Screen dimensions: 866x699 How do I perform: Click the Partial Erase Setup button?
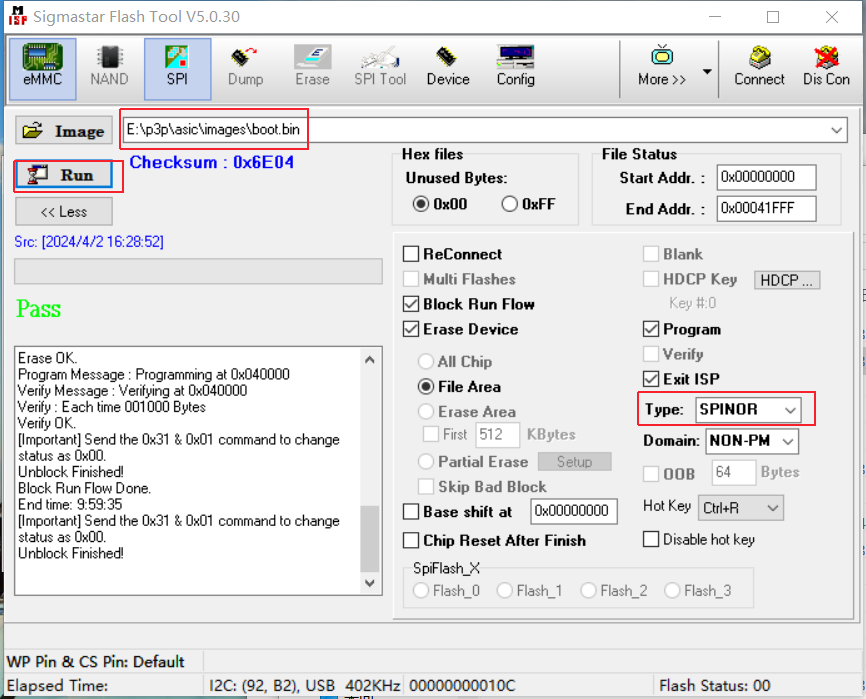(574, 462)
